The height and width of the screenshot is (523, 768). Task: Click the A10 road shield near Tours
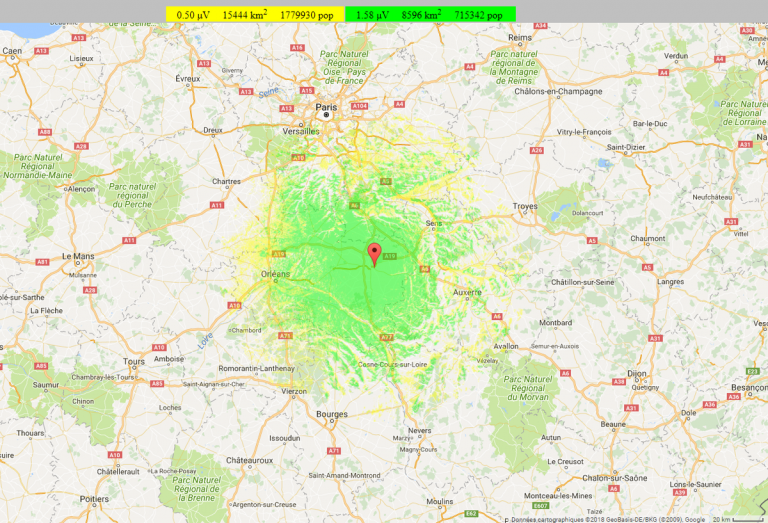click(x=160, y=347)
